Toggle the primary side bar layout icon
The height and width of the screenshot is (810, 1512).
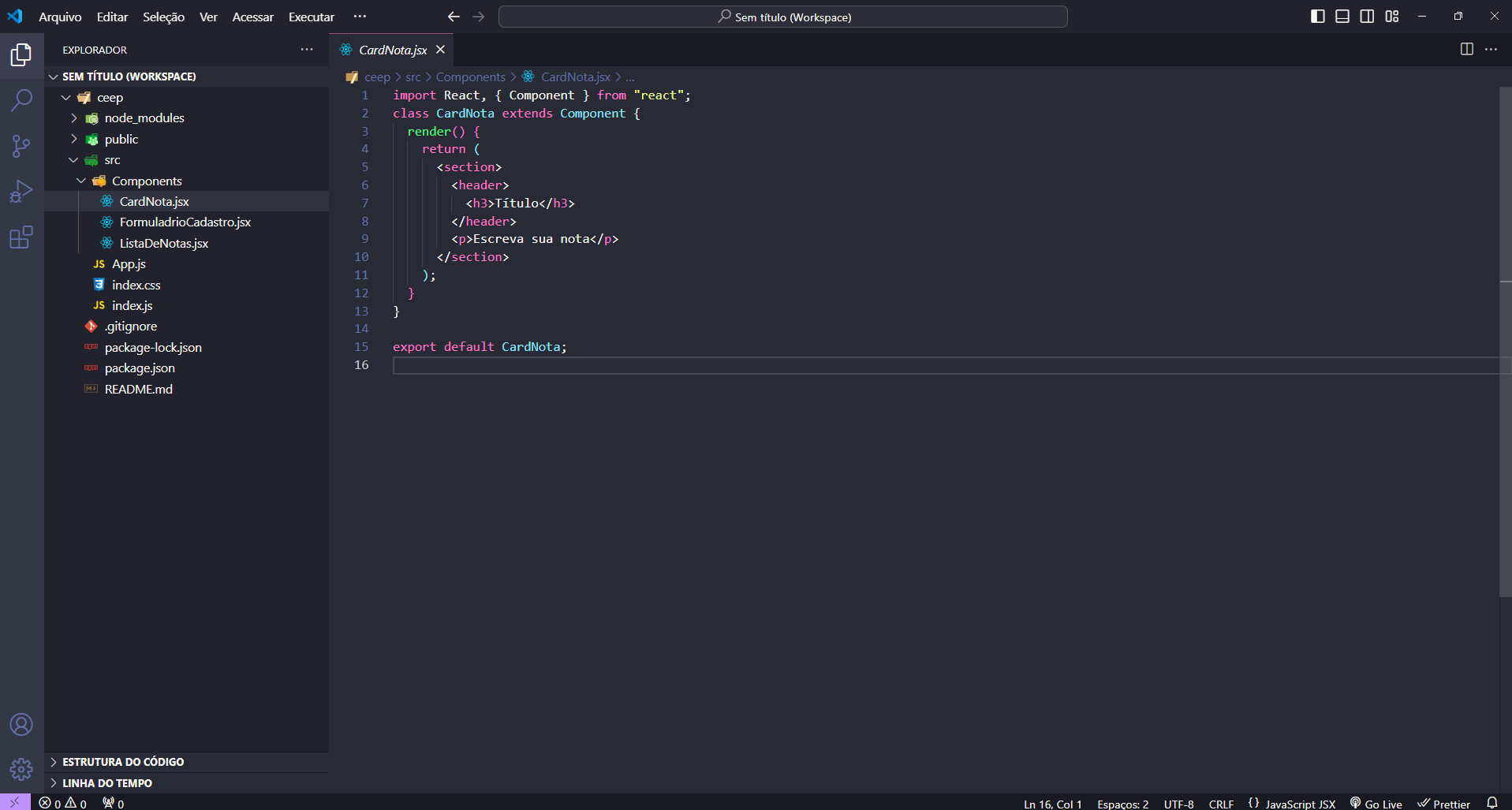coord(1317,17)
